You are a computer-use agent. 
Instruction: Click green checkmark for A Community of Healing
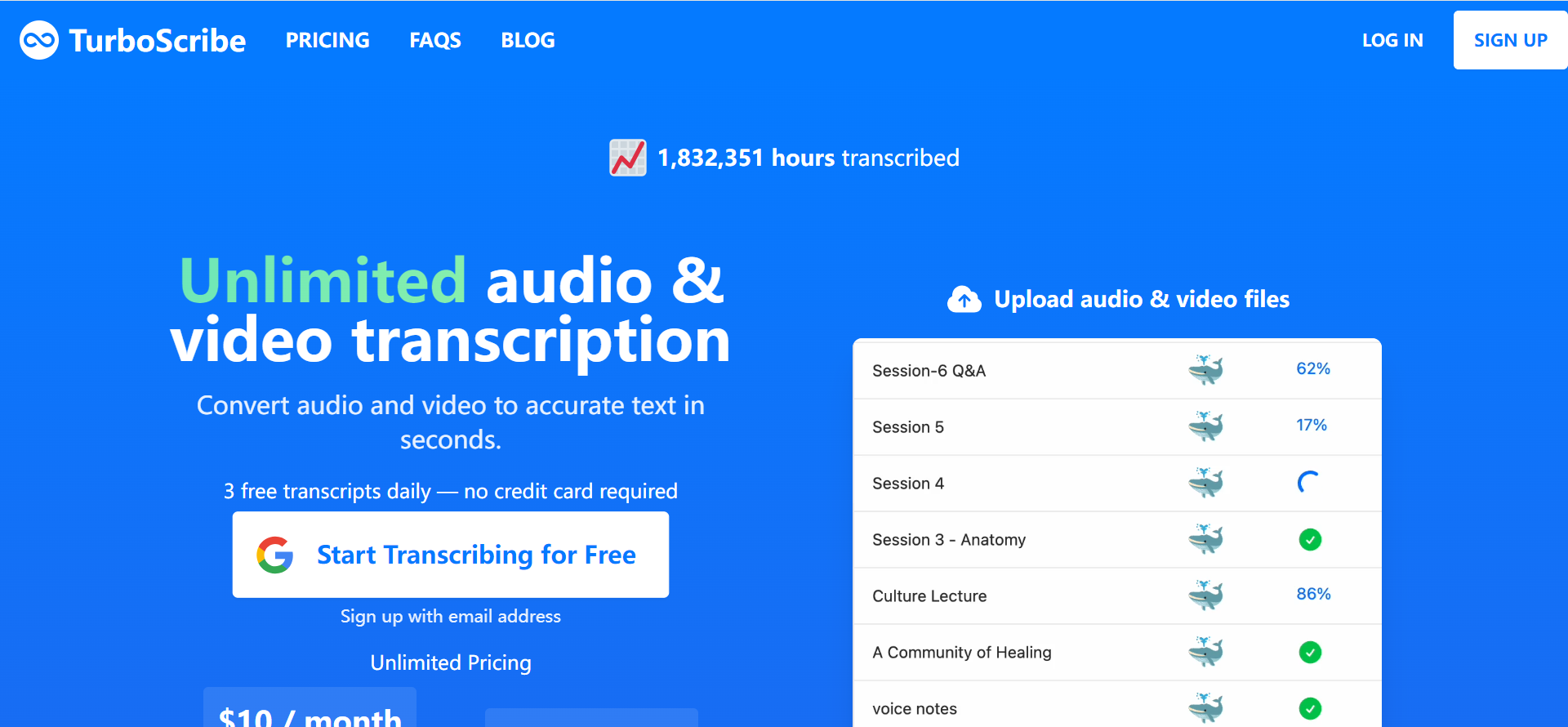click(x=1310, y=652)
